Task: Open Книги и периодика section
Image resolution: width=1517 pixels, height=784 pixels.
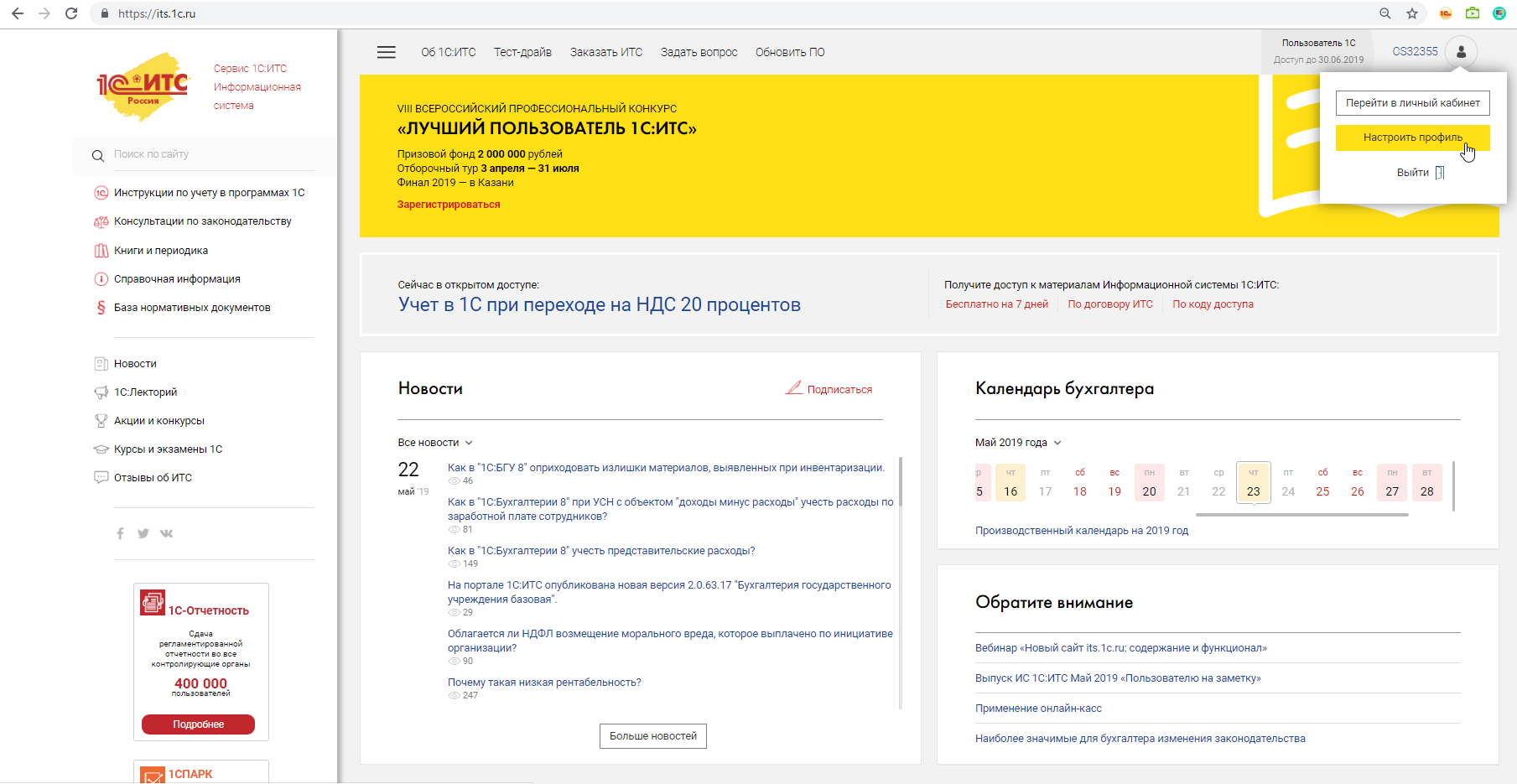Action: (161, 251)
